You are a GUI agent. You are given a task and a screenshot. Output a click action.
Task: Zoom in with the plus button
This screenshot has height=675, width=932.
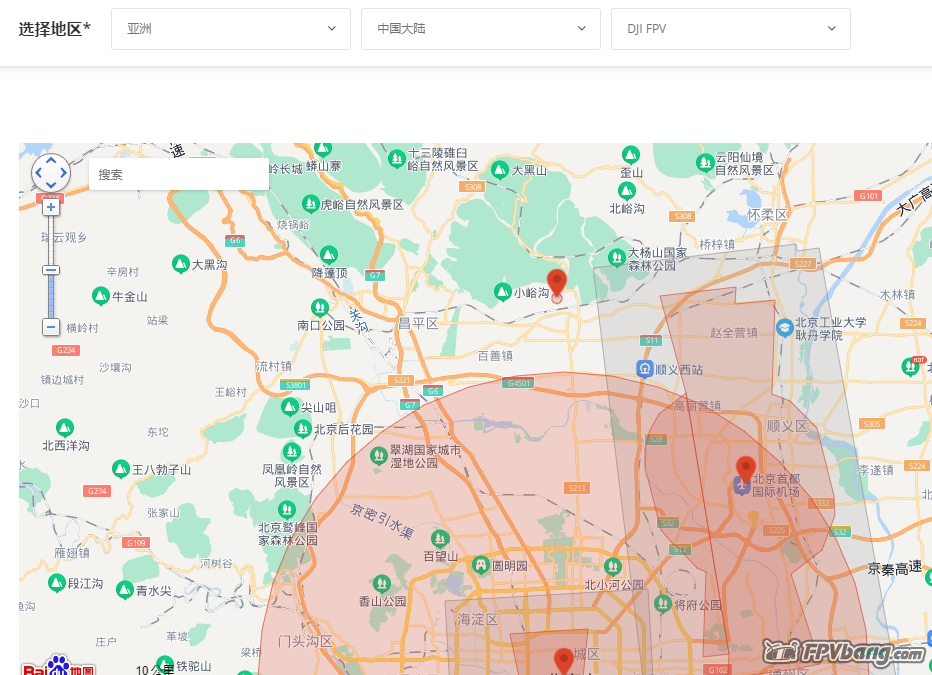51,207
